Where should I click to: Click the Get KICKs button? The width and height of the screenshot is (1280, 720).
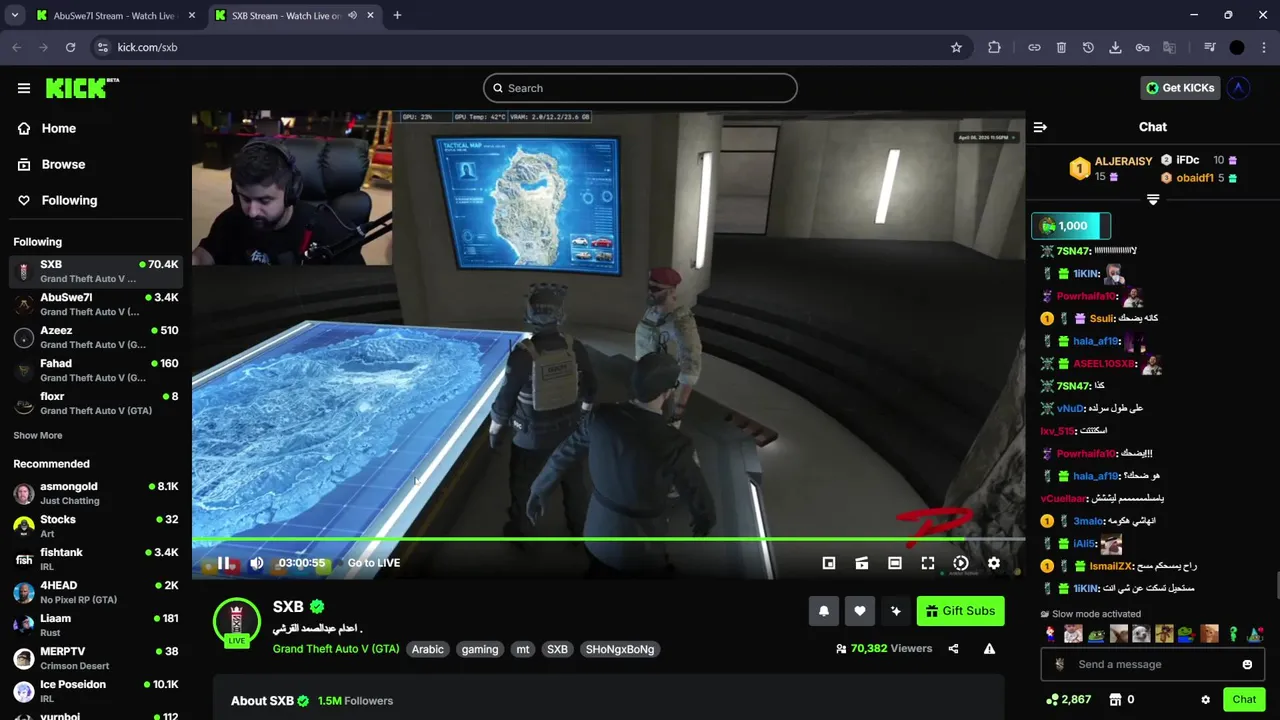pyautogui.click(x=1180, y=88)
